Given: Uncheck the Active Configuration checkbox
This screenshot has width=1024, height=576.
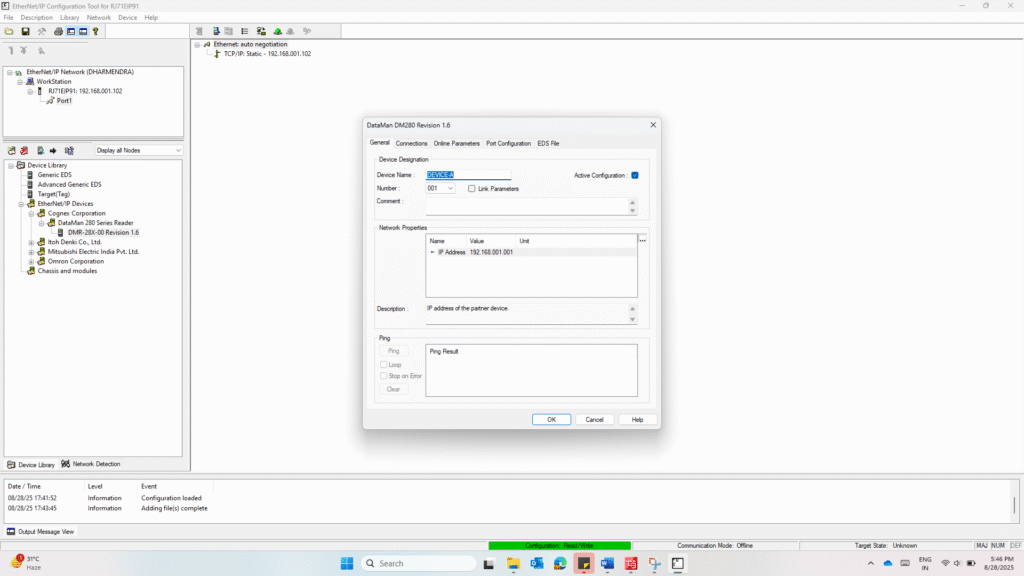Looking at the screenshot, I should pyautogui.click(x=635, y=175).
